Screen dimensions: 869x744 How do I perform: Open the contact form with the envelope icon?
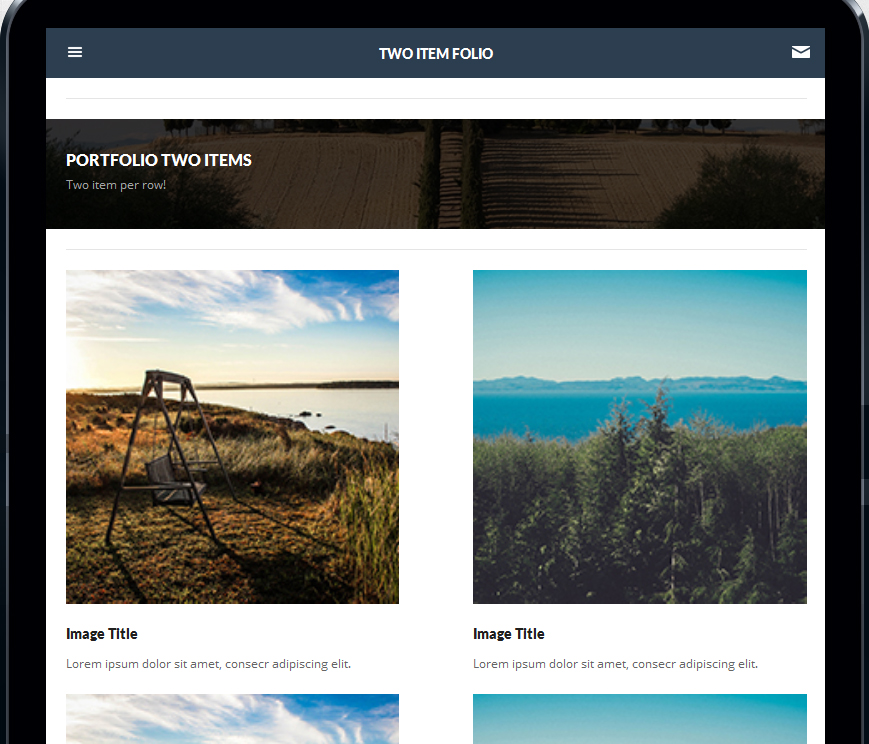click(x=801, y=51)
